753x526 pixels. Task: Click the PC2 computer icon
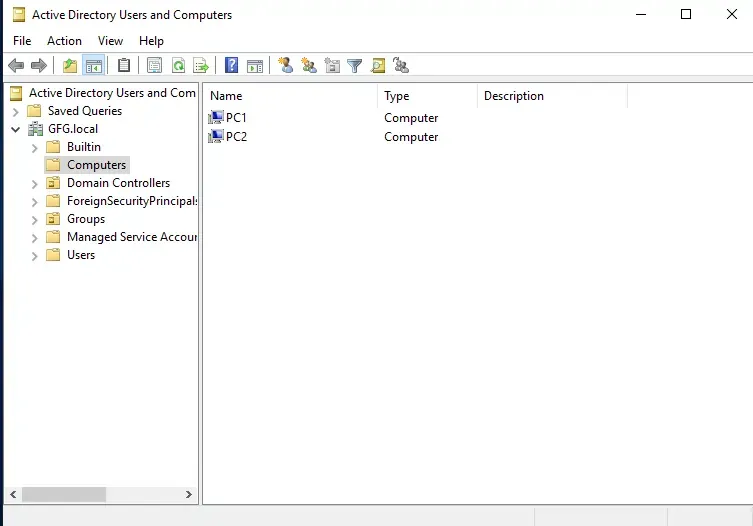tap(216, 136)
